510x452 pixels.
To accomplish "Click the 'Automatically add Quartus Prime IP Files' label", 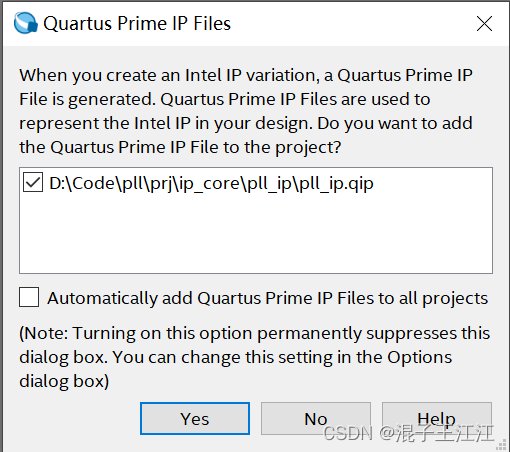I will click(x=267, y=298).
